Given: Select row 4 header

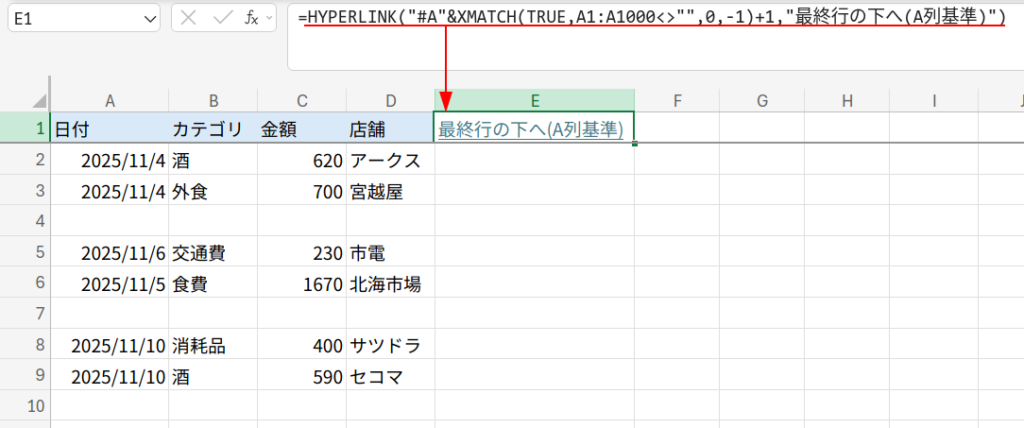Looking at the screenshot, I should (x=25, y=220).
